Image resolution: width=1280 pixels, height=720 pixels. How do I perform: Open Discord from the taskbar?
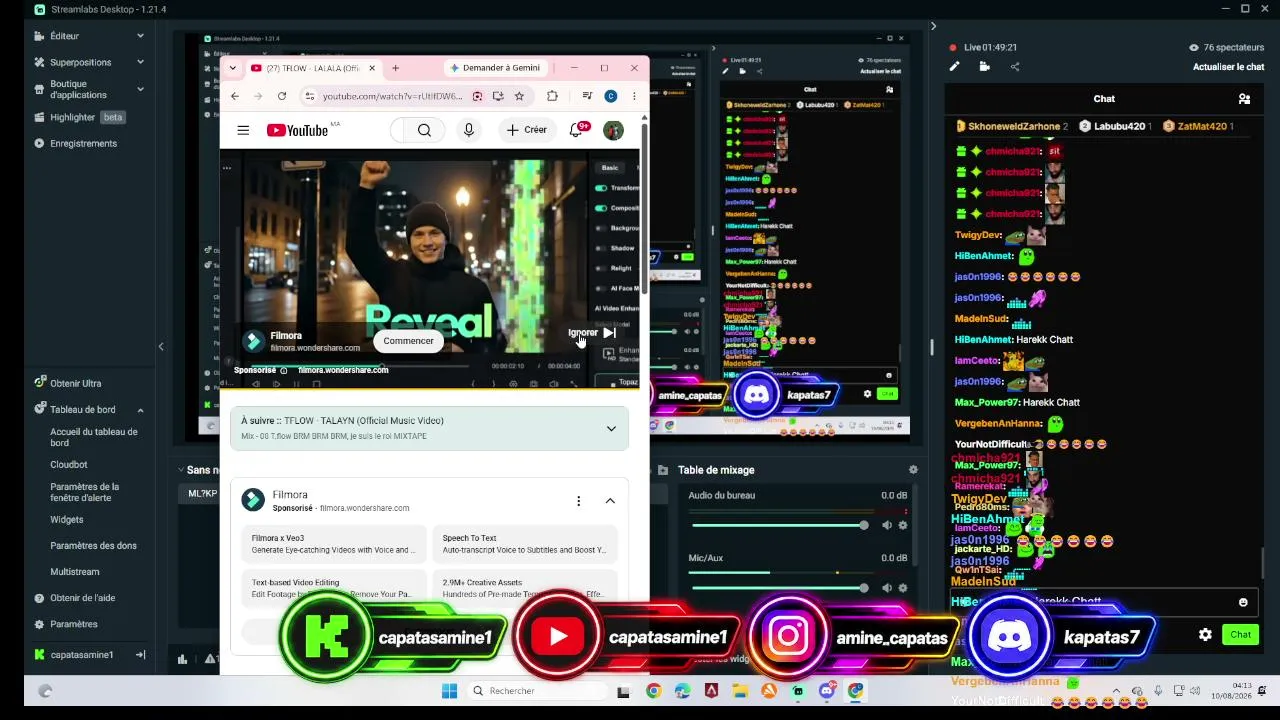[x=827, y=691]
